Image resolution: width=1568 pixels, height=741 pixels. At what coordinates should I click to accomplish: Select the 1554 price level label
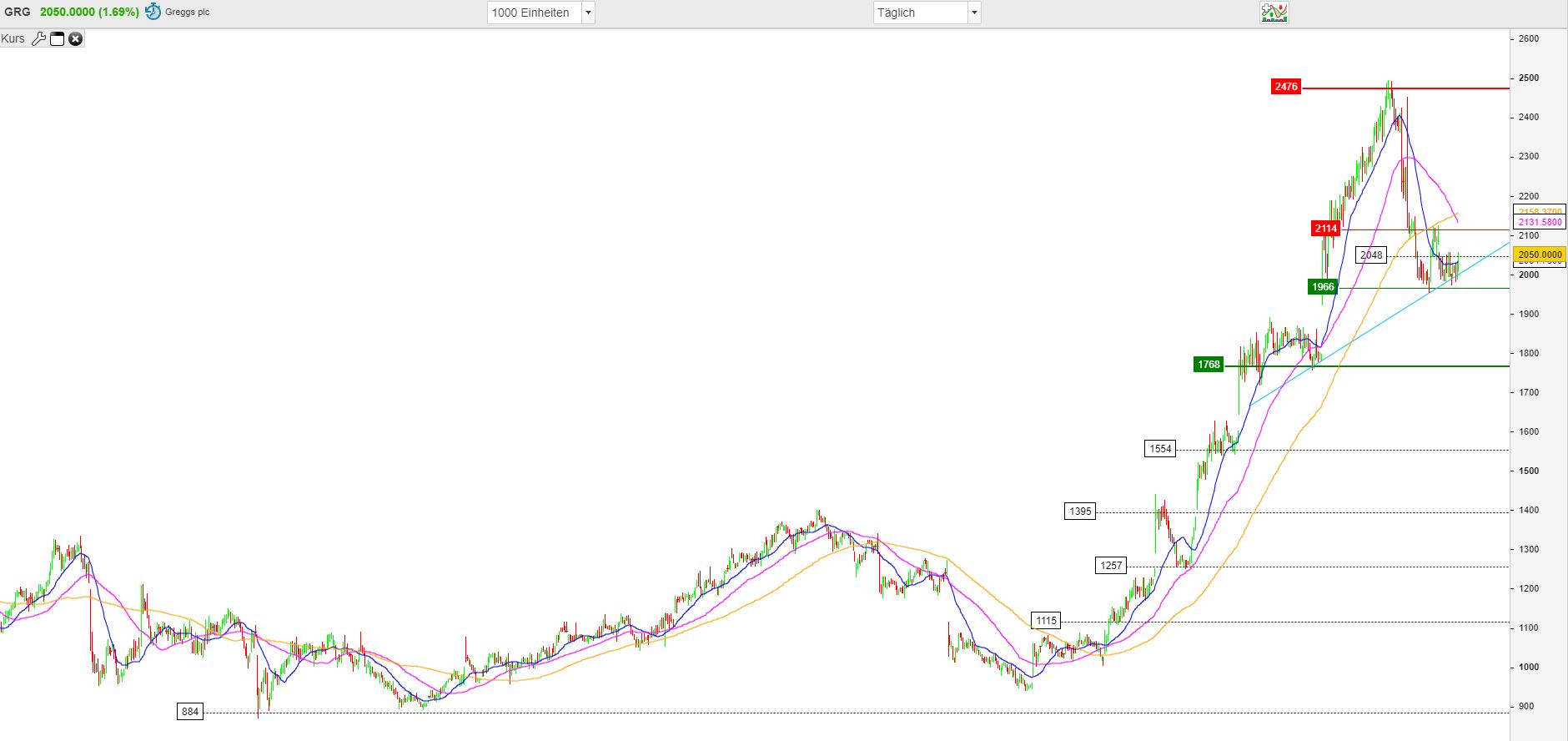[1161, 449]
